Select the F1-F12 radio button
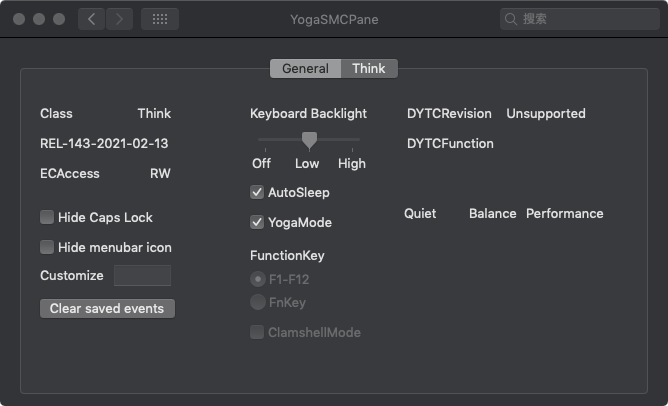The width and height of the screenshot is (668, 406). pos(258,279)
